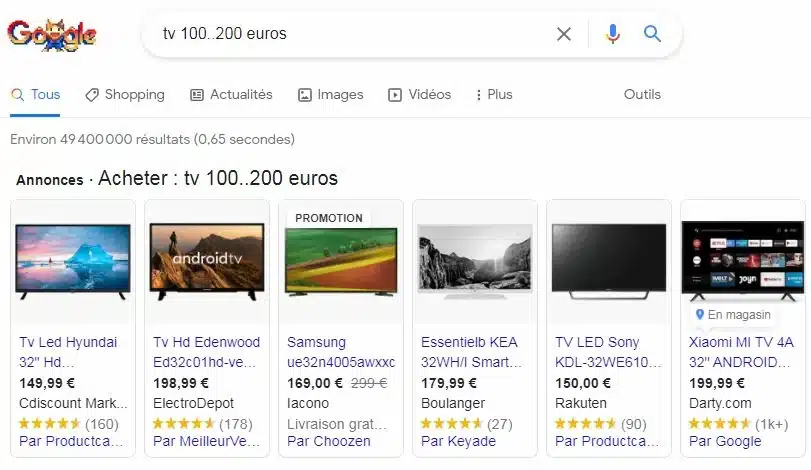The height and width of the screenshot is (470, 811).
Task: Click the 'Par Choozen' link
Action: pyautogui.click(x=328, y=442)
